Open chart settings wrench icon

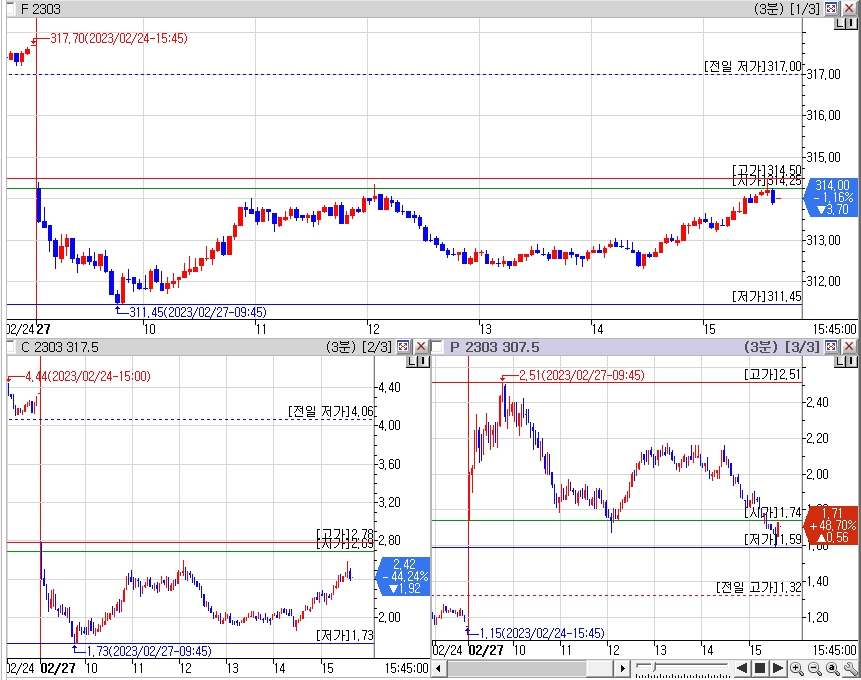[x=851, y=668]
